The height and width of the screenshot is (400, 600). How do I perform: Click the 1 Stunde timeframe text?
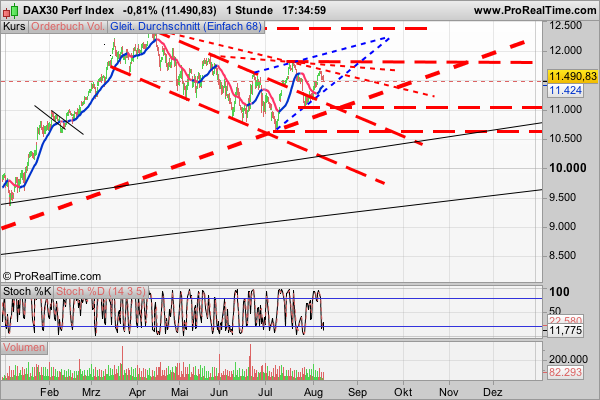[x=249, y=10]
